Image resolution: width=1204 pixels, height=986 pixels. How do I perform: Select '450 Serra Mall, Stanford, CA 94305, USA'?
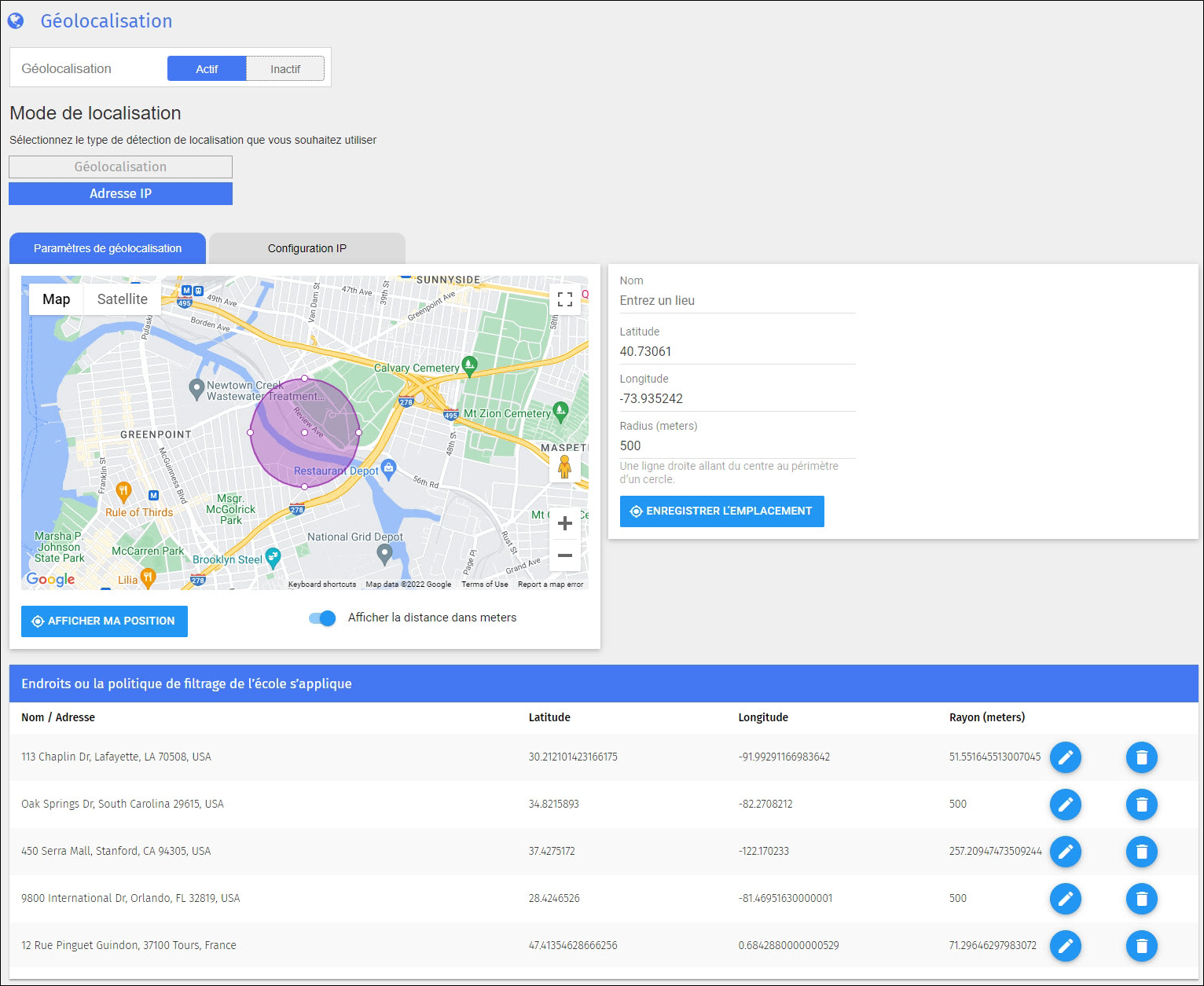[x=116, y=852]
